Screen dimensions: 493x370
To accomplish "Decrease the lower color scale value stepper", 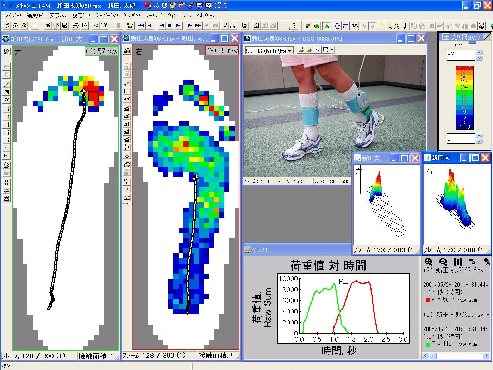I will pos(479,142).
